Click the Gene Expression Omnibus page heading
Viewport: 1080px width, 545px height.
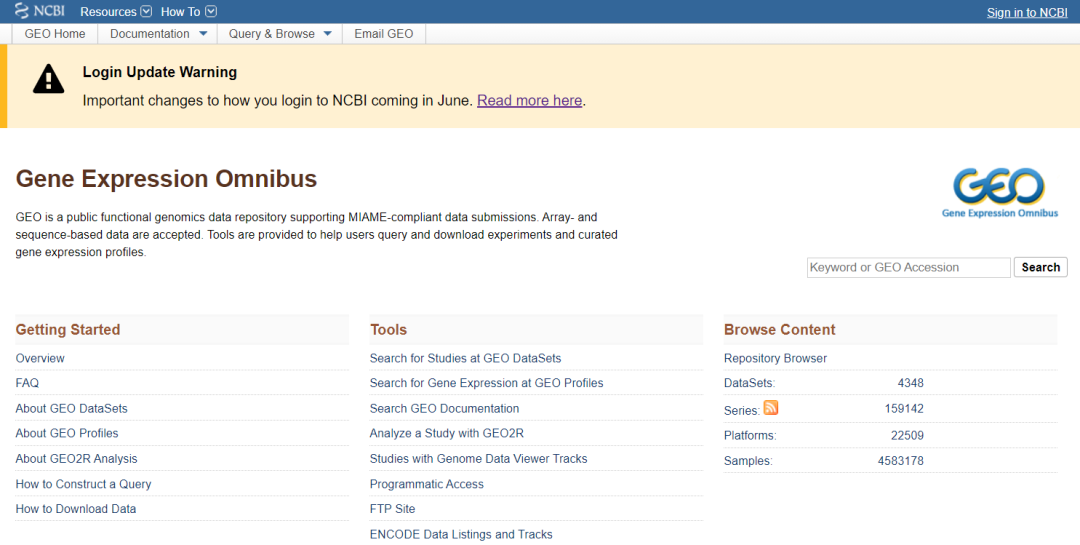coord(167,179)
